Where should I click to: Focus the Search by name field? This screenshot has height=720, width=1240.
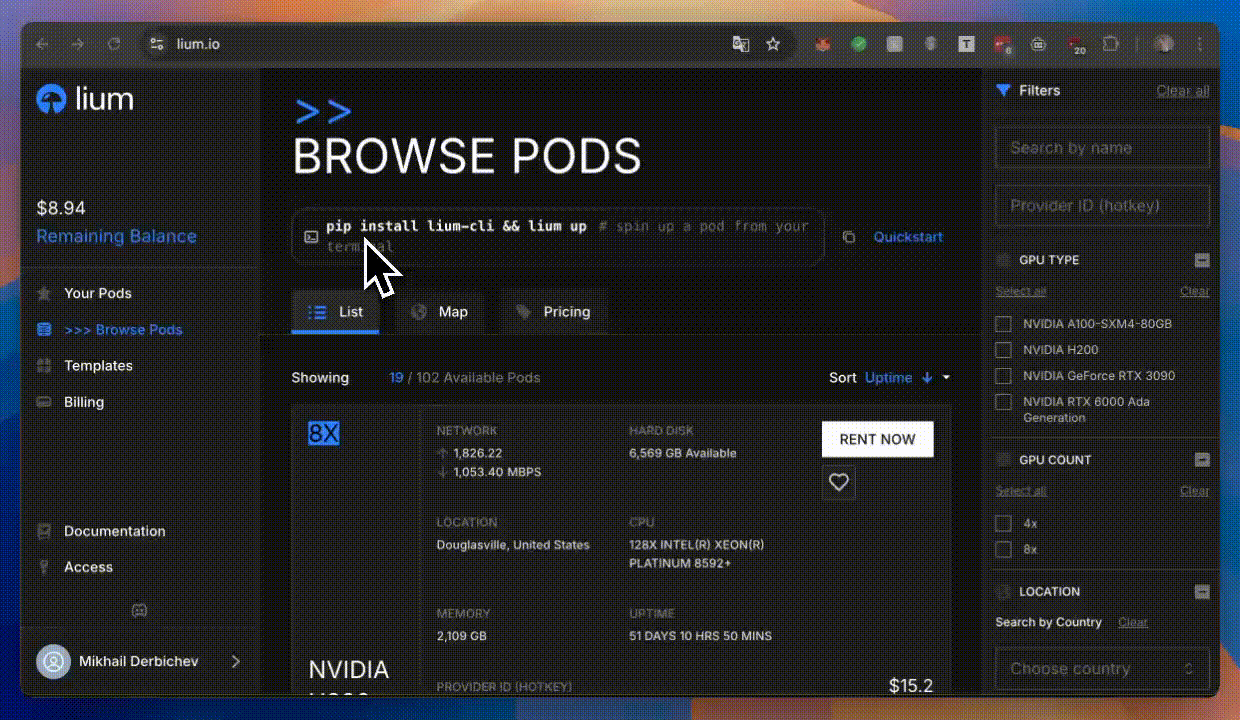point(1102,148)
